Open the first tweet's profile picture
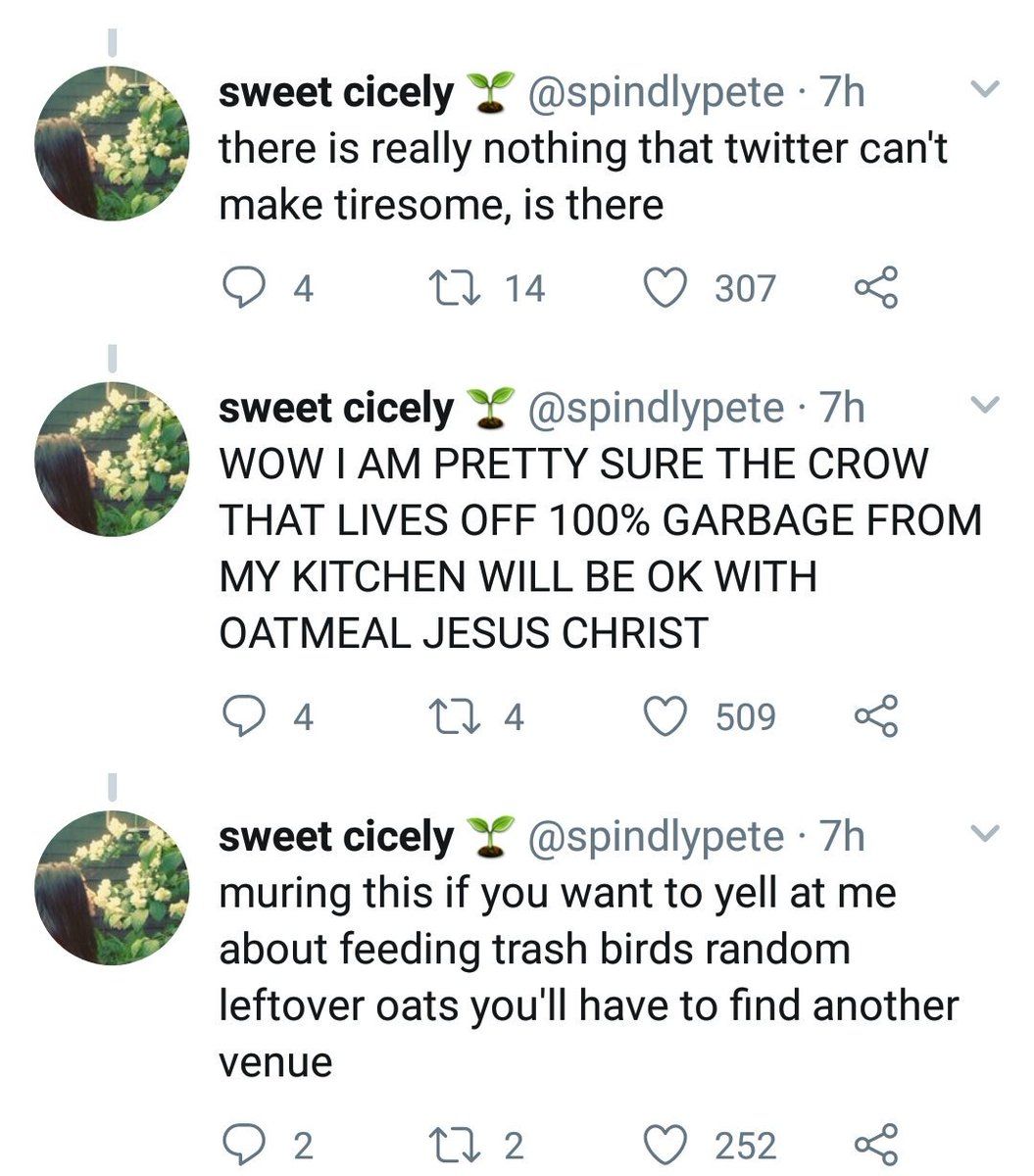The height and width of the screenshot is (1176, 1034). pos(112,143)
